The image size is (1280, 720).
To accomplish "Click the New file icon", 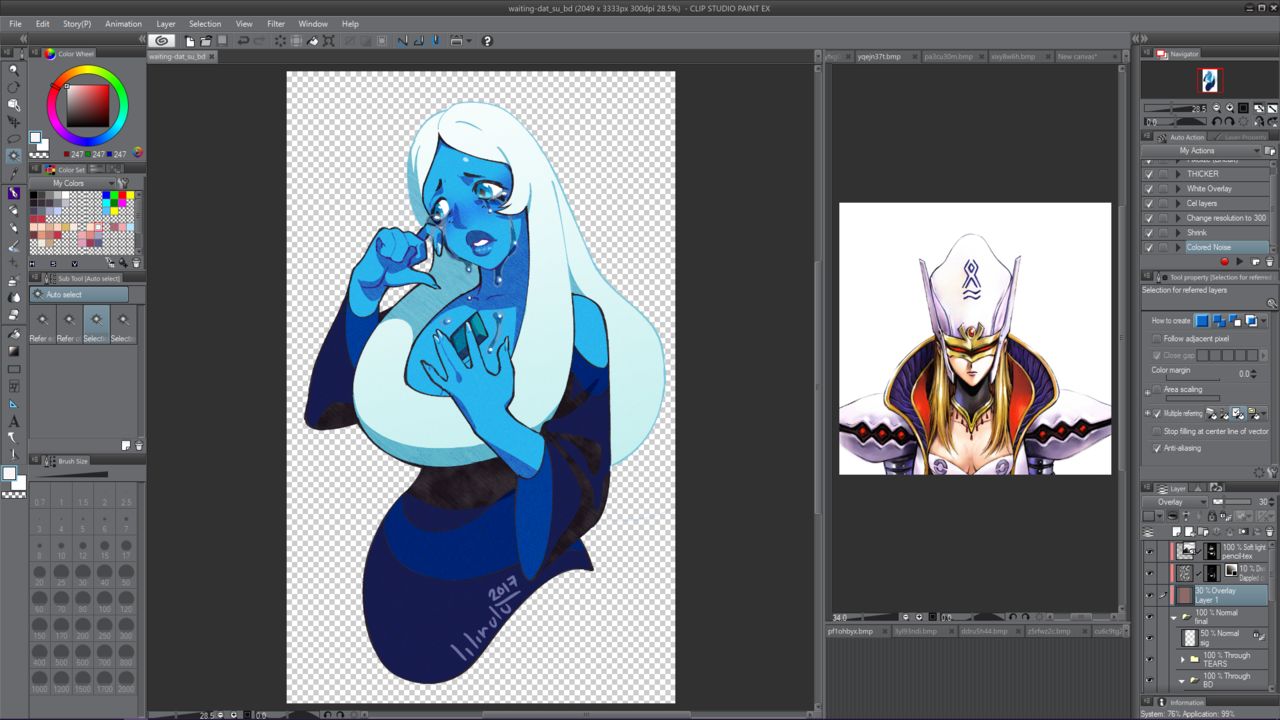I will coord(190,41).
